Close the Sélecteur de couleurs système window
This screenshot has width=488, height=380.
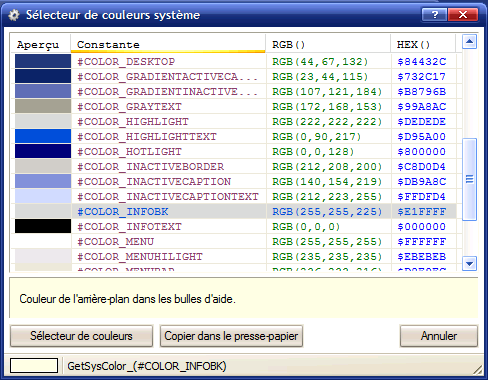pyautogui.click(x=463, y=15)
